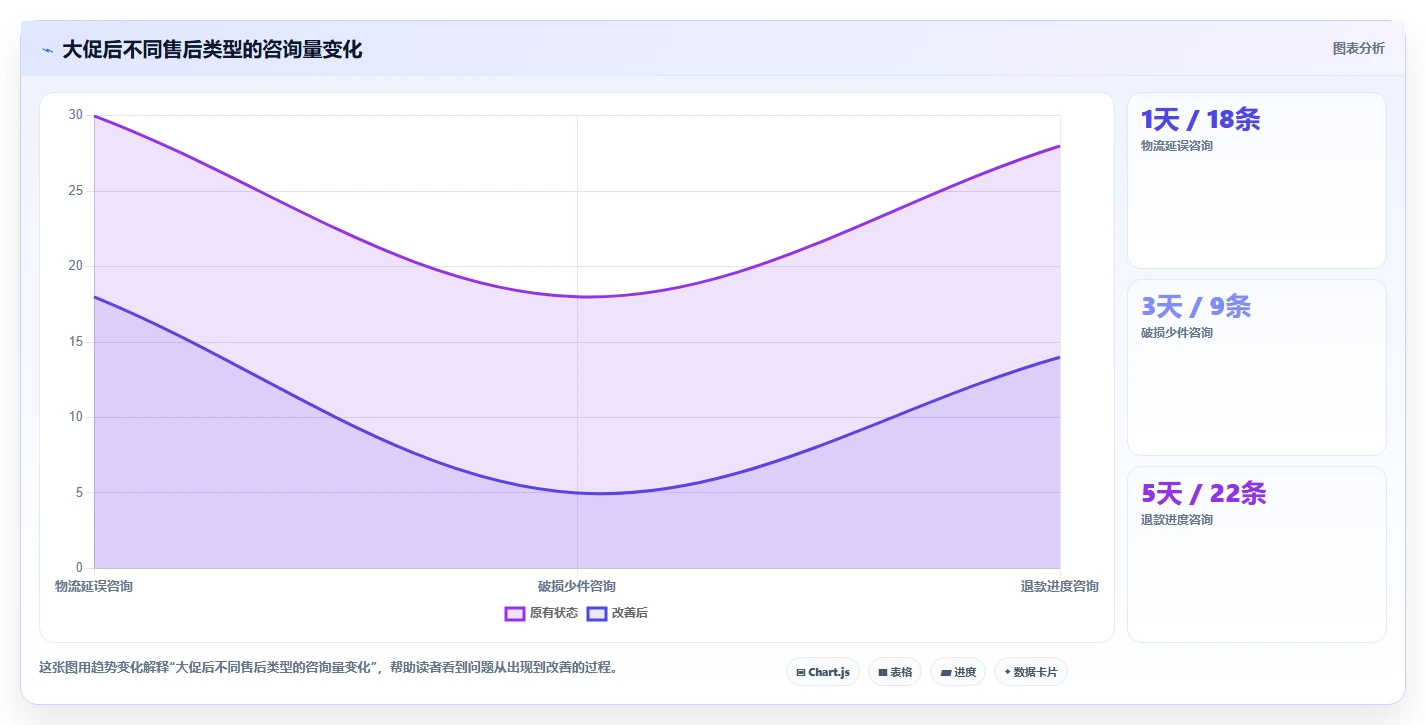
Task: Click the 物流延误咨询 x-axis label
Action: [94, 586]
